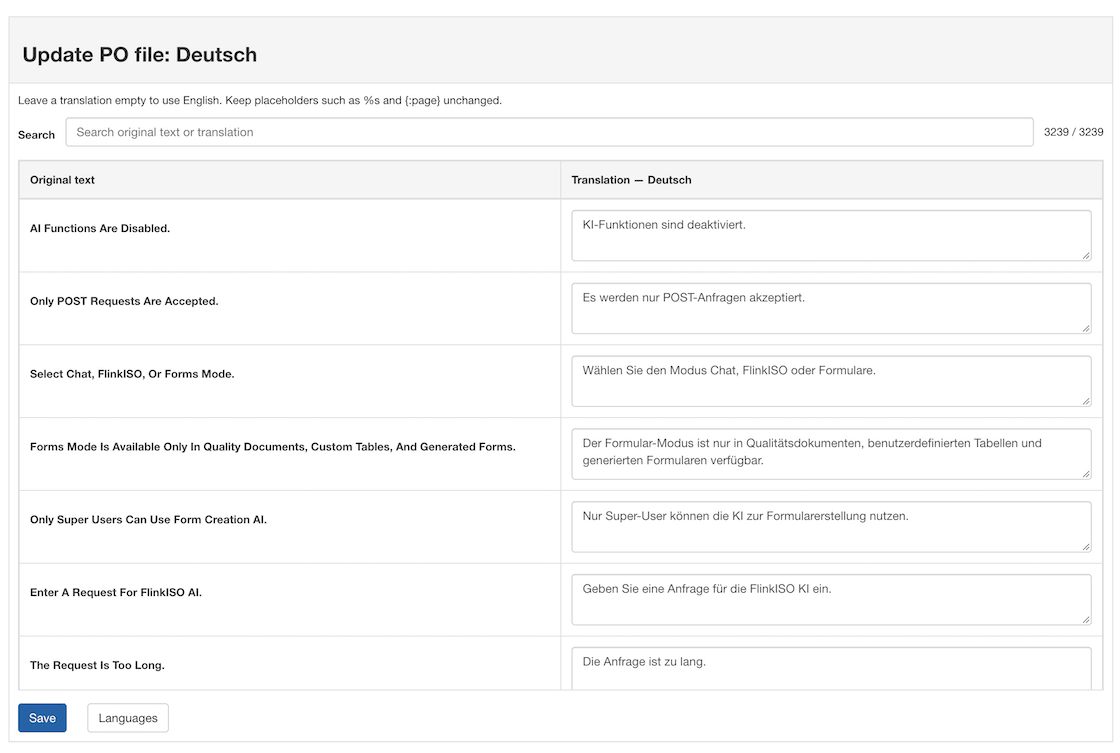This screenshot has width=1120, height=753.
Task: Edit translation 'Die Anfrage ist zu lang.'
Action: 831,668
